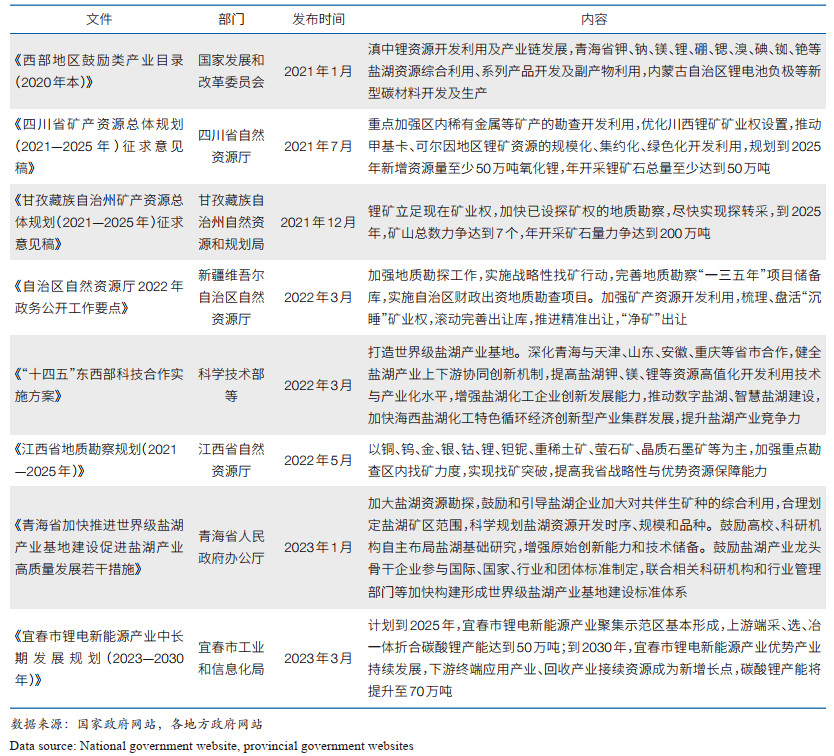Screen dimensions: 834x756
Task: Select the 2022年5月 release date
Action: click(x=318, y=460)
